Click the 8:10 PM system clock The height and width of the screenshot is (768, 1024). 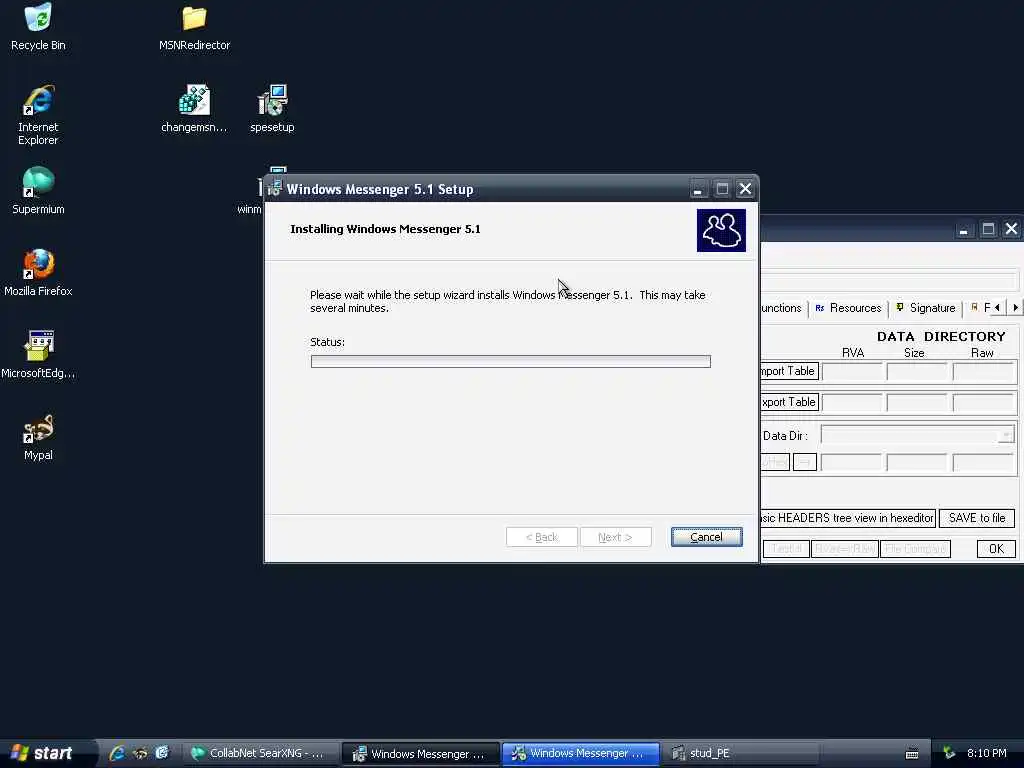(x=987, y=753)
